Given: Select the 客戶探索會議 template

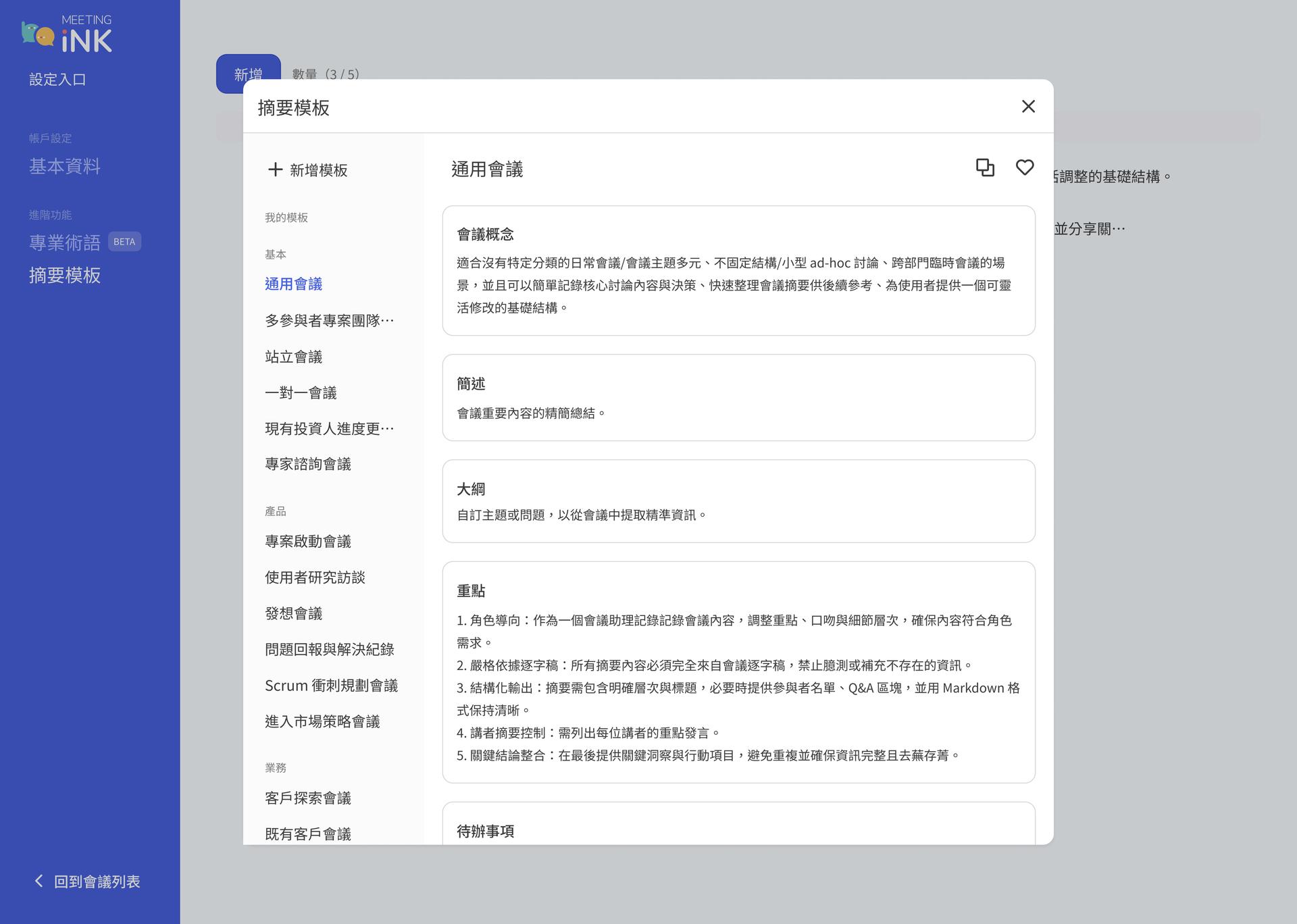Looking at the screenshot, I should pos(307,798).
